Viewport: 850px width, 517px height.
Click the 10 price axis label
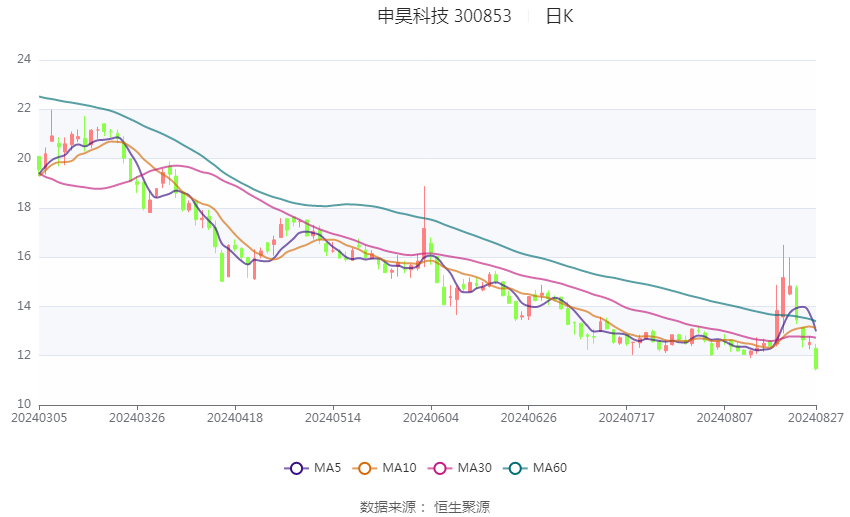click(x=24, y=404)
